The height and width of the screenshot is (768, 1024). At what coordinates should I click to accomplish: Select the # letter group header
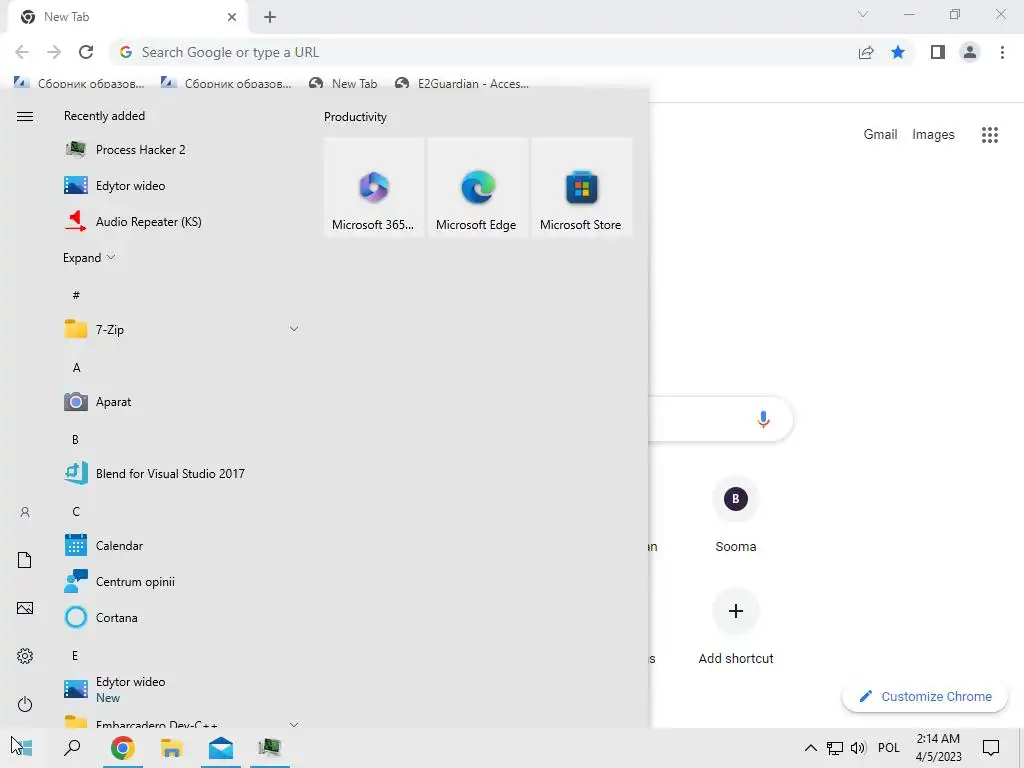[x=76, y=295]
